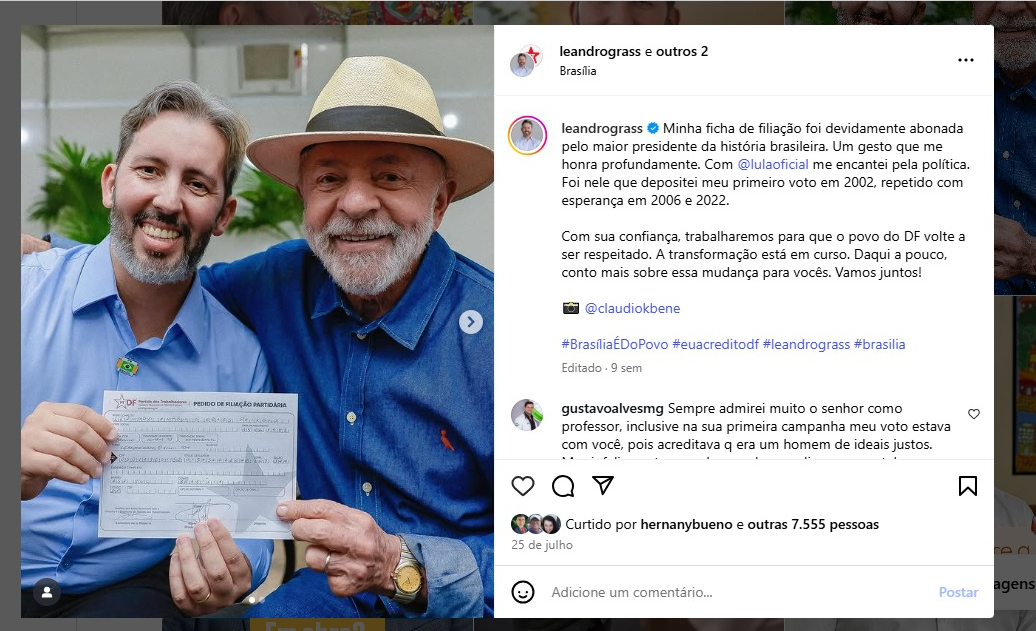
Task: Open the @claudiokbene photographer link
Action: pos(632,309)
